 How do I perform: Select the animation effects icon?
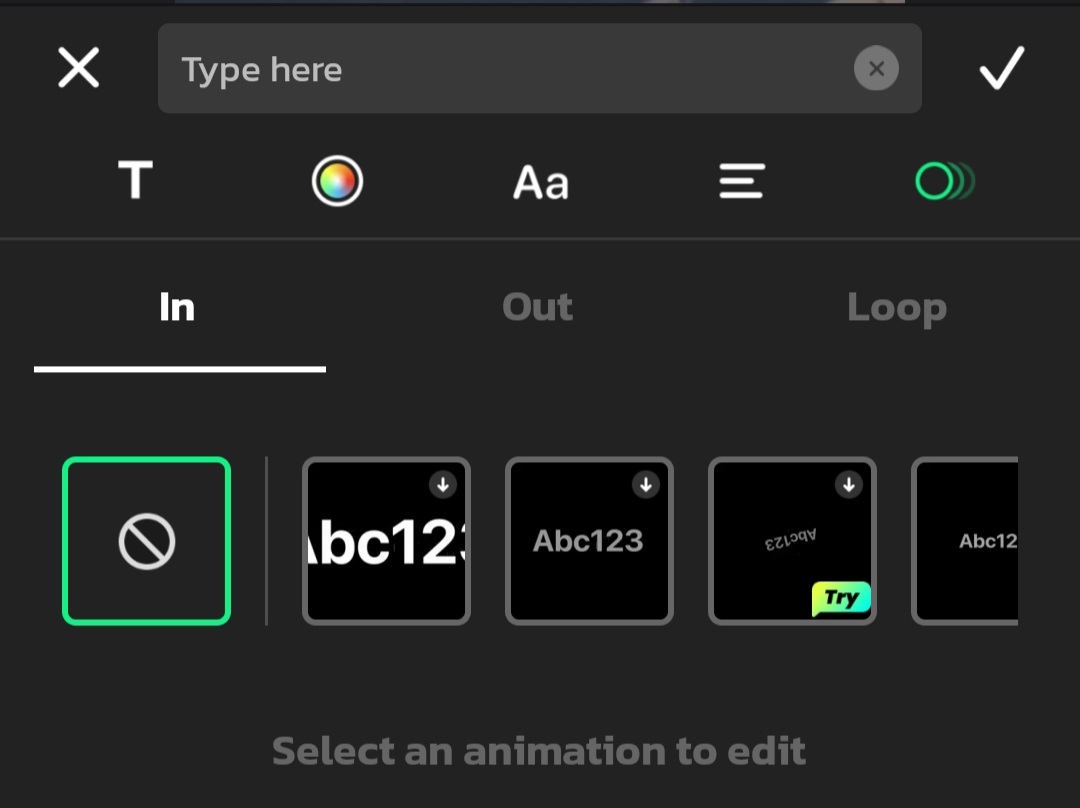pos(944,181)
